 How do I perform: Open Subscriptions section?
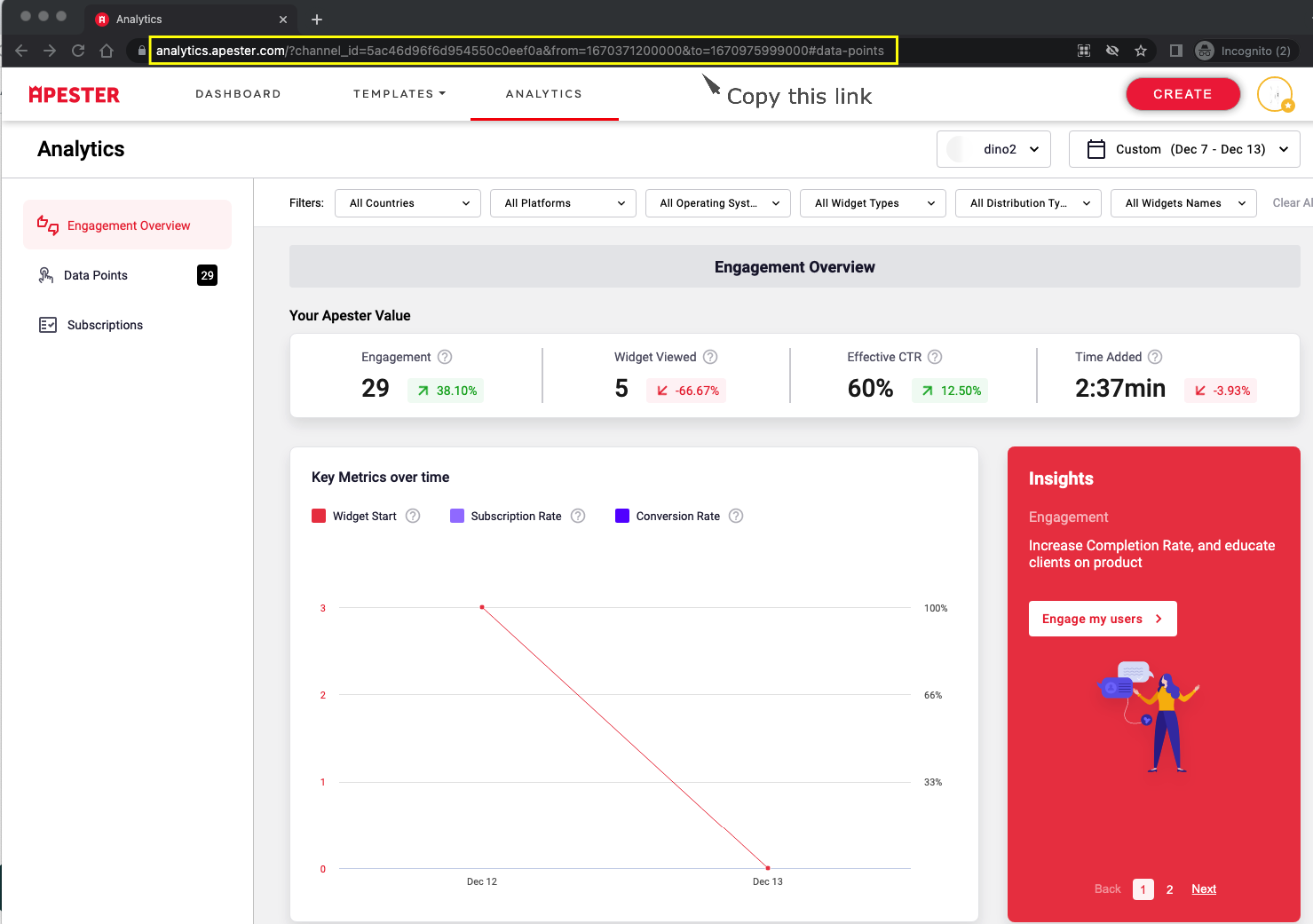pos(127,325)
